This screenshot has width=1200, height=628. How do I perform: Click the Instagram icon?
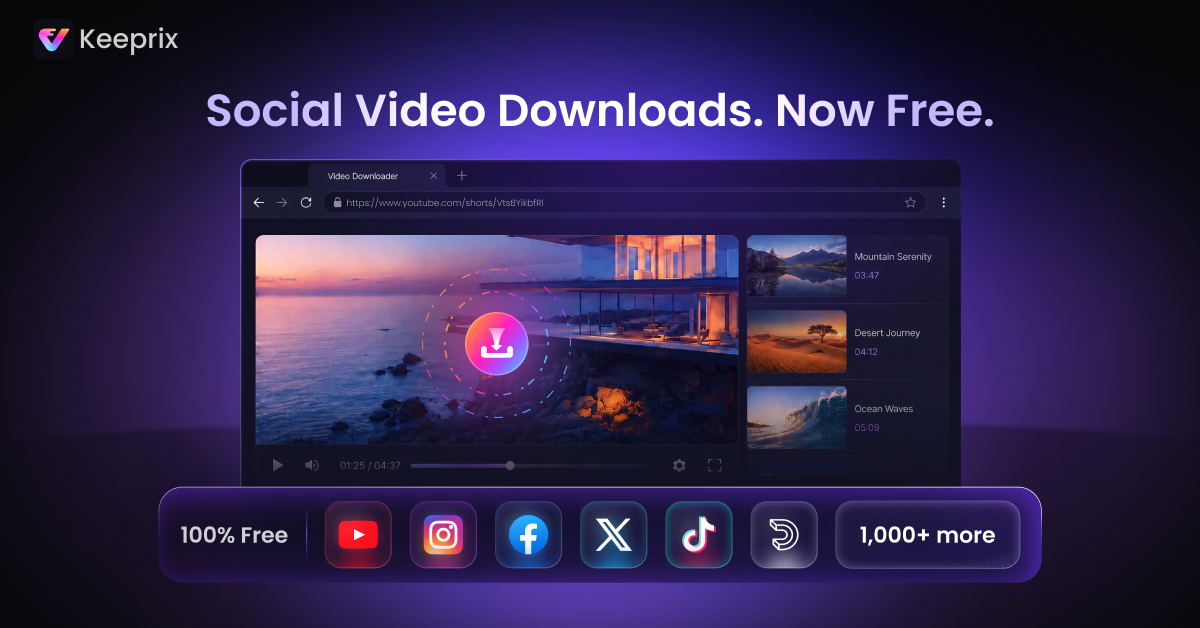[443, 535]
